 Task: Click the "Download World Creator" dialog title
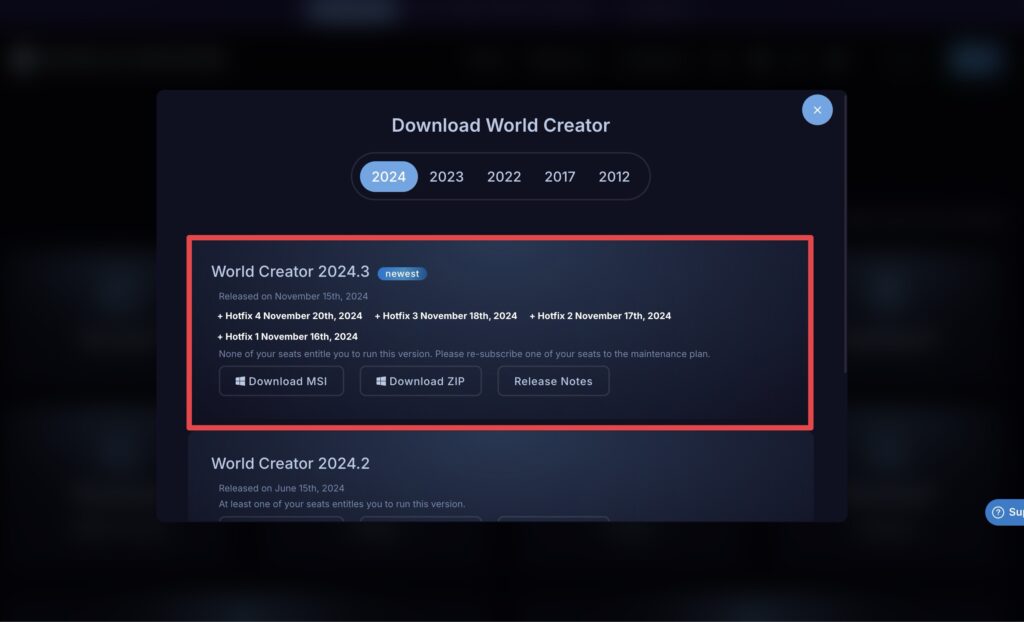click(501, 125)
